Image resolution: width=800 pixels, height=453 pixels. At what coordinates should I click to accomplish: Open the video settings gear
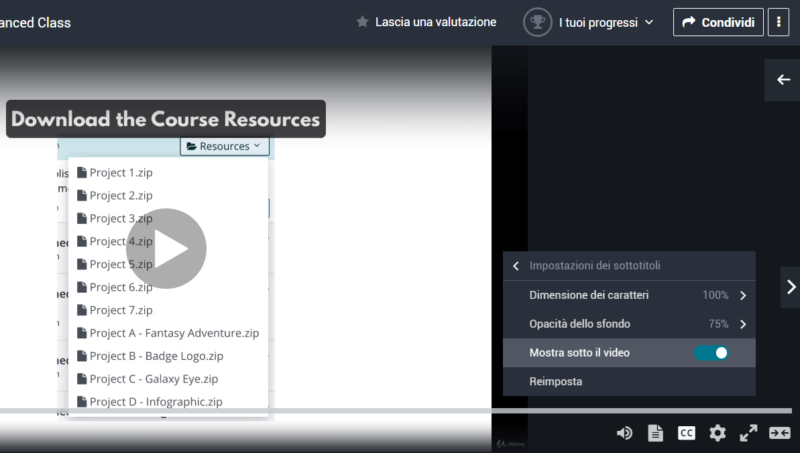717,433
